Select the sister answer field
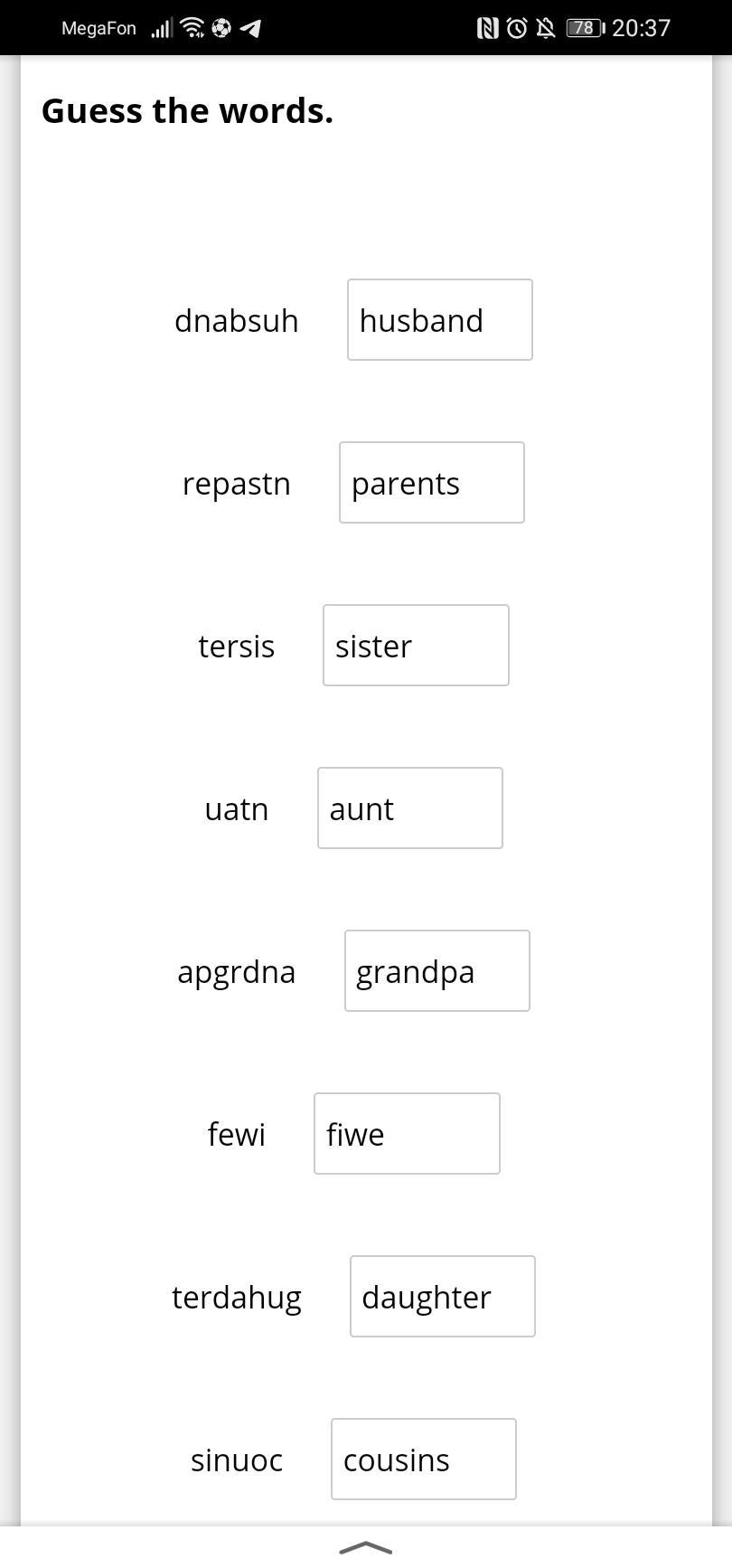This screenshot has height=1568, width=732. (x=416, y=646)
